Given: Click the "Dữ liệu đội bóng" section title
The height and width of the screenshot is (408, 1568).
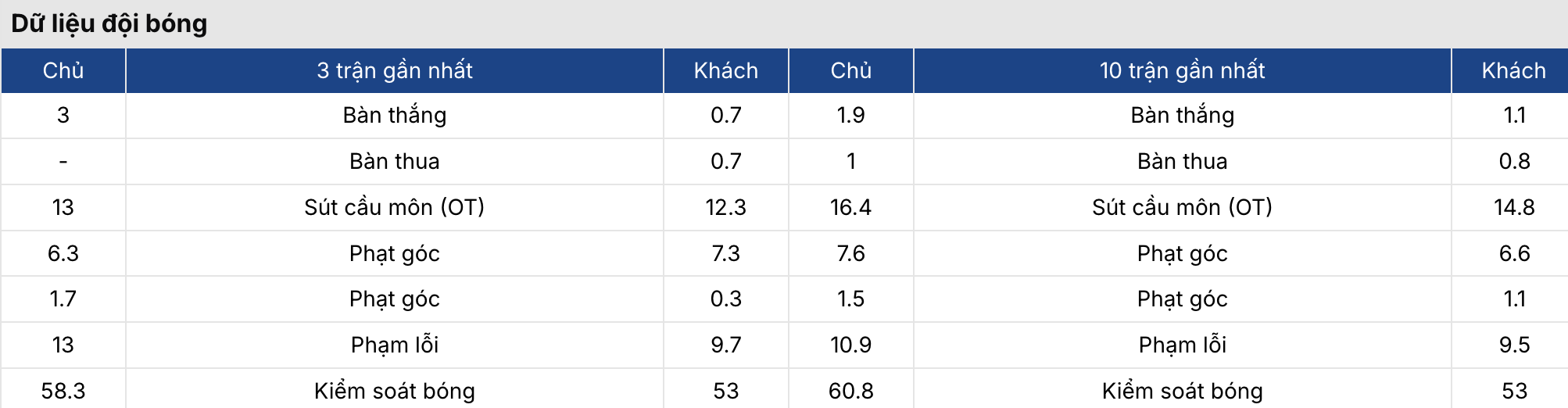Looking at the screenshot, I should (109, 23).
